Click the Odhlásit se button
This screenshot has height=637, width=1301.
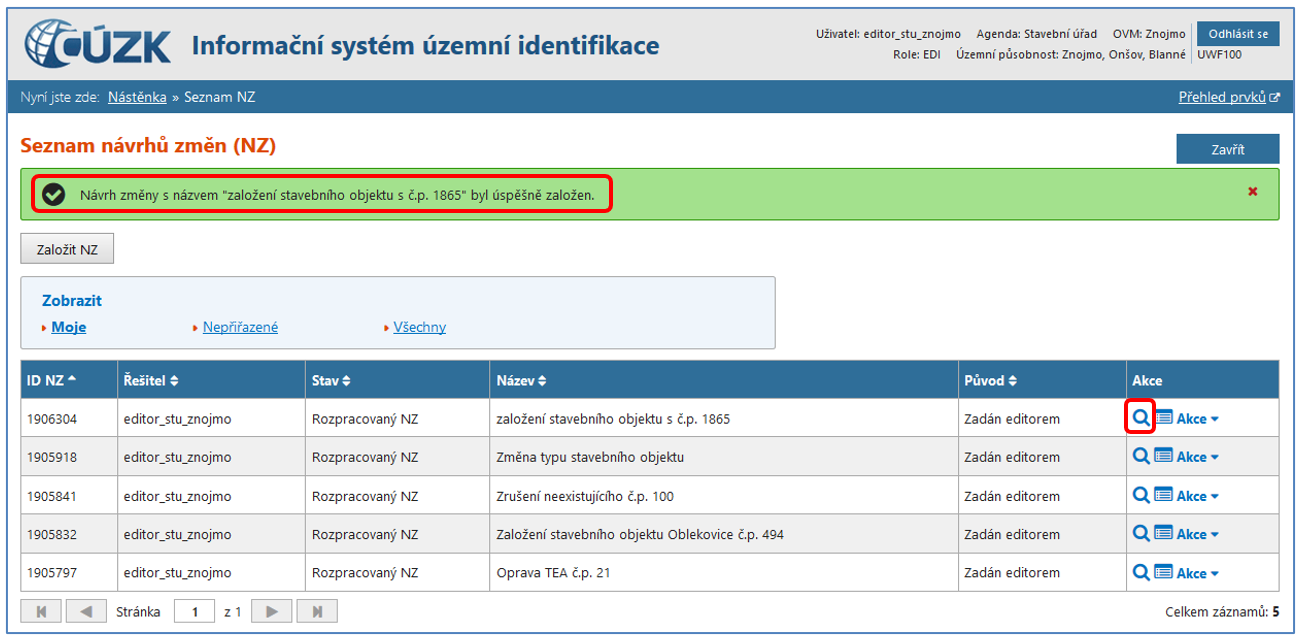[1237, 34]
